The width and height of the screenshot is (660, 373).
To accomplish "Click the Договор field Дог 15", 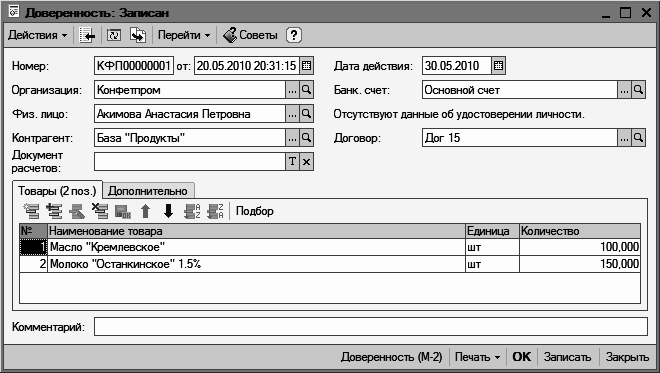I will click(x=520, y=138).
